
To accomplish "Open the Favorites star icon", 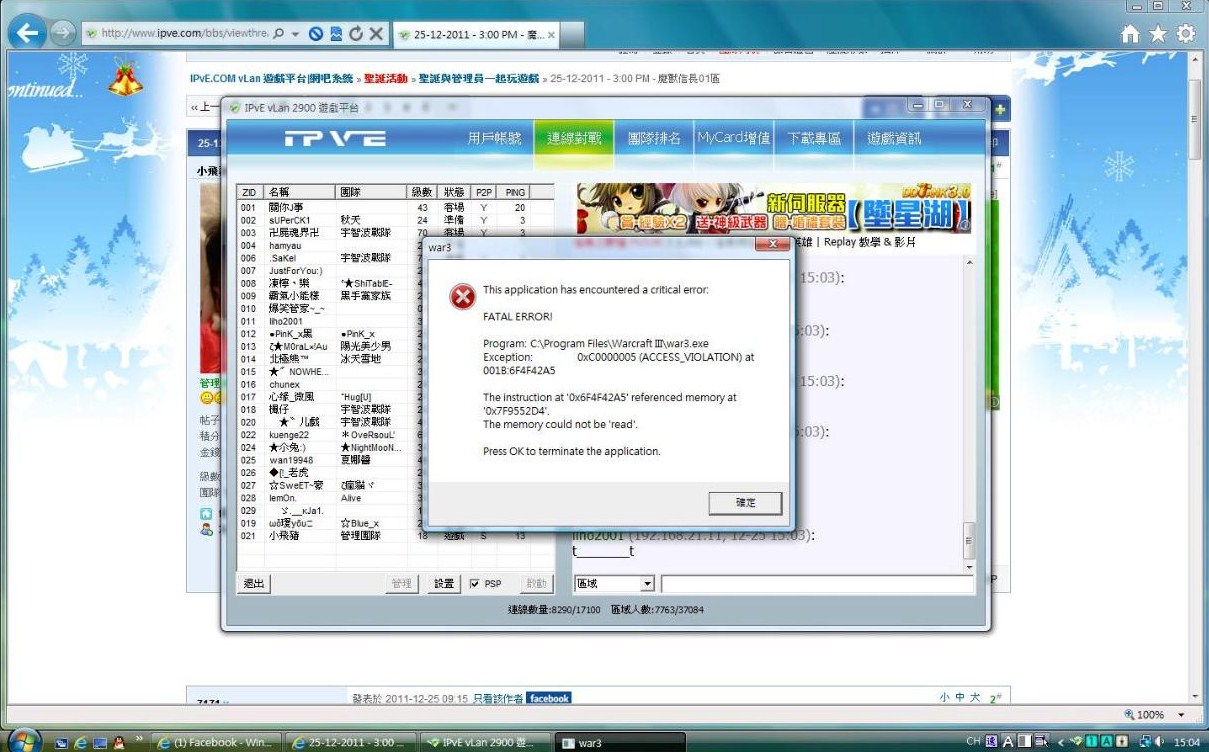I will coord(1158,34).
